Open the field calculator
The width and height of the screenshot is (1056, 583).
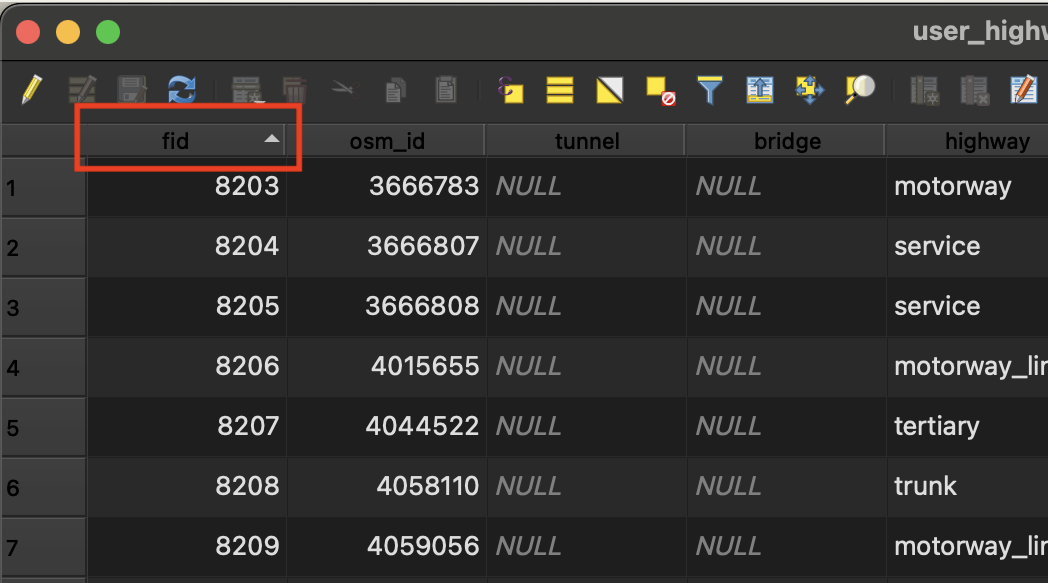pyautogui.click(x=1023, y=91)
